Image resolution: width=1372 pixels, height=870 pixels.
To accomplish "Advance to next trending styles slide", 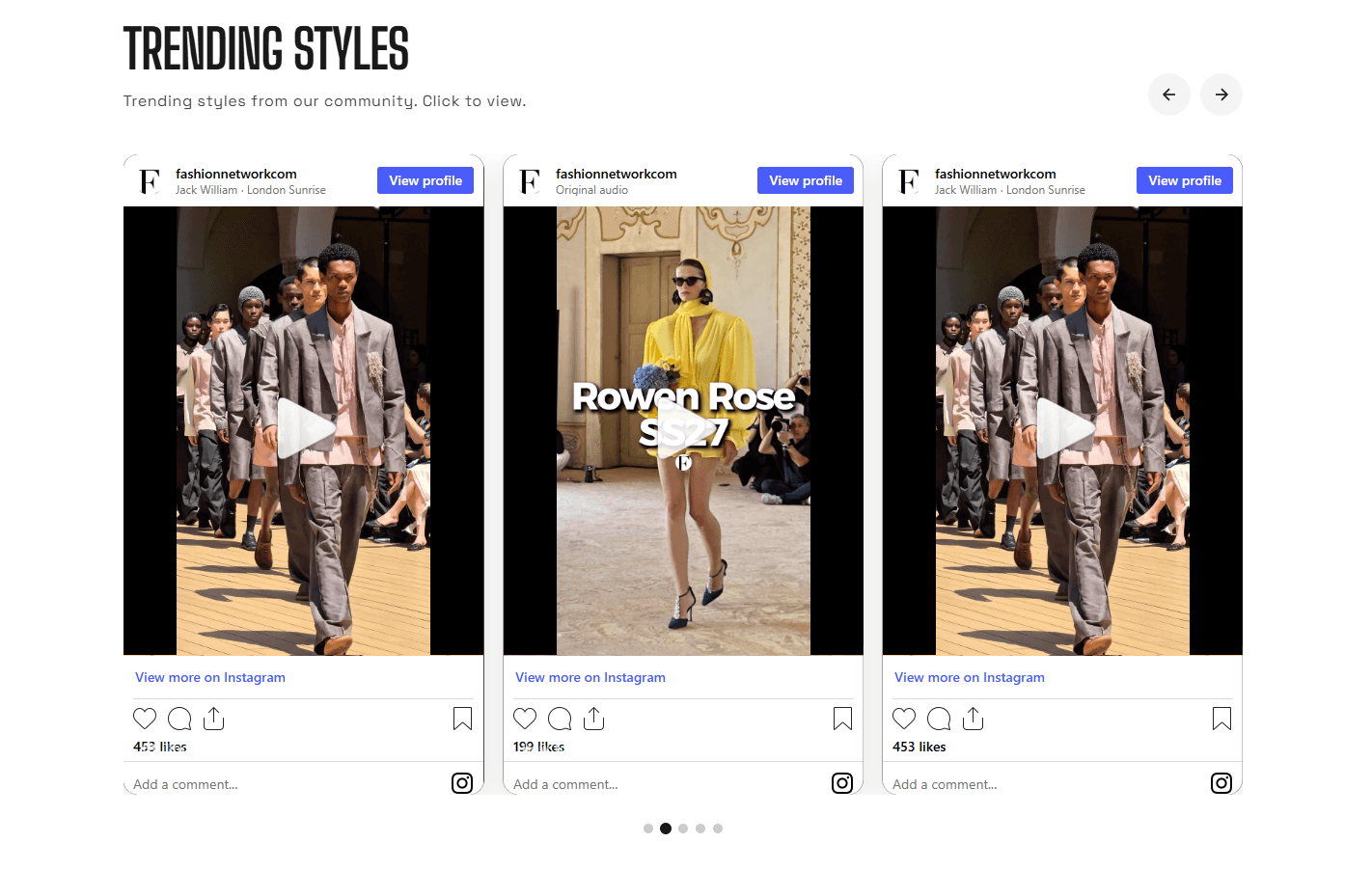I will tap(1221, 95).
